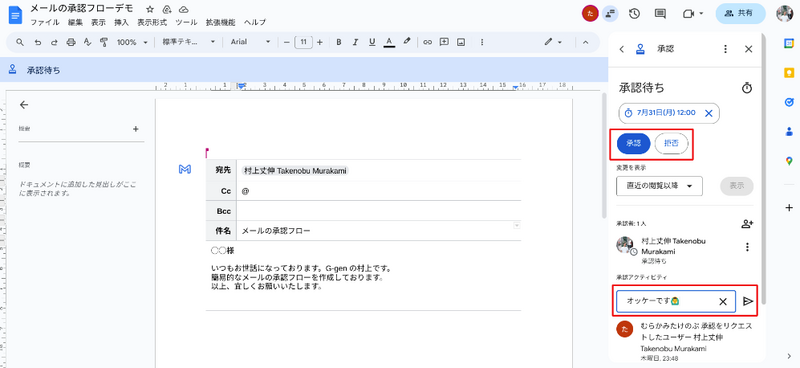Close the 承認 side panel

pos(748,49)
